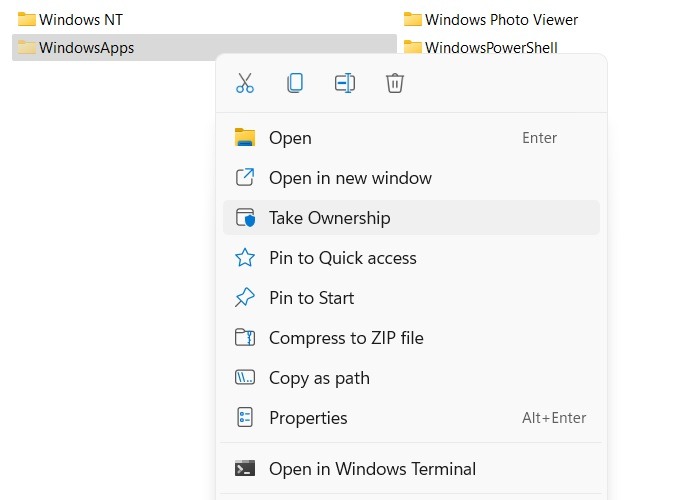
Task: Open Properties from the context menu
Action: click(x=411, y=418)
